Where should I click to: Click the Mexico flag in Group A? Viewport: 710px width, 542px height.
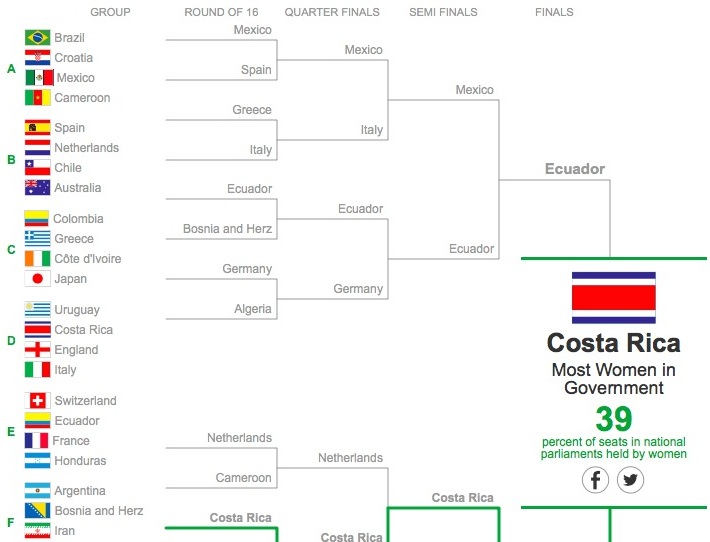(x=38, y=78)
